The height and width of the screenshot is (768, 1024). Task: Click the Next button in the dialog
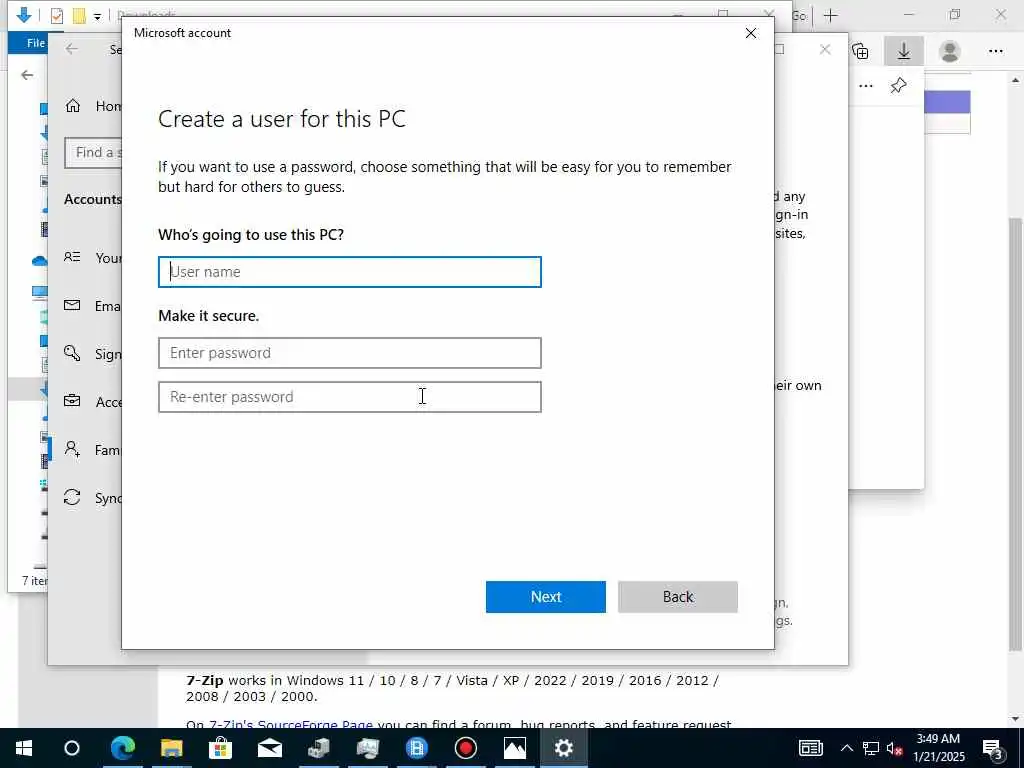tap(545, 597)
